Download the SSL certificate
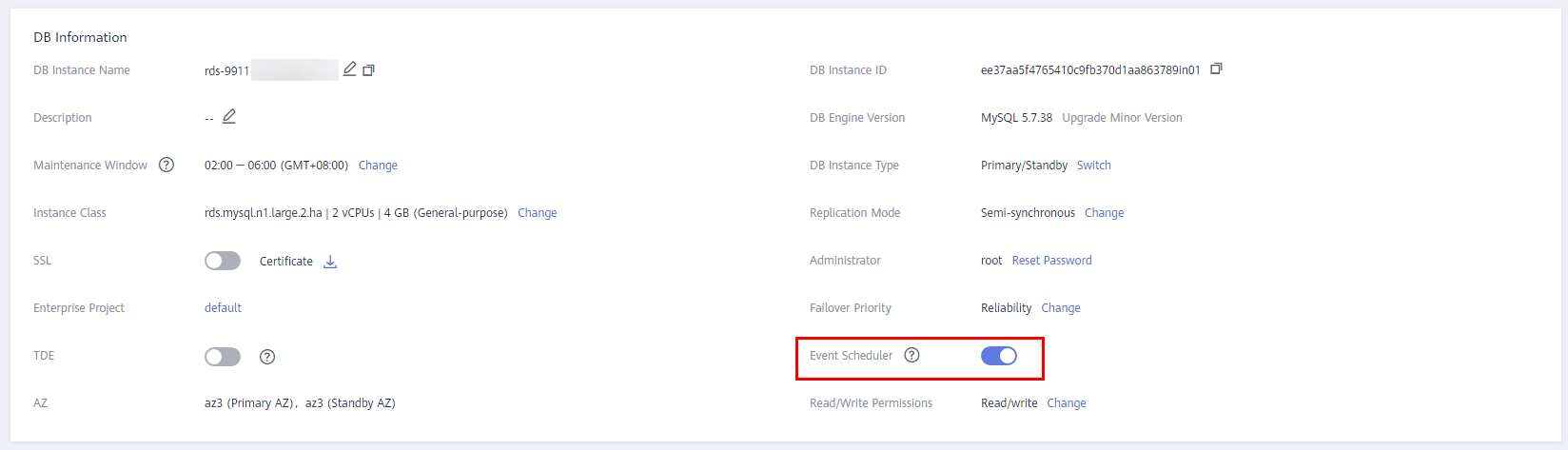 (x=330, y=262)
